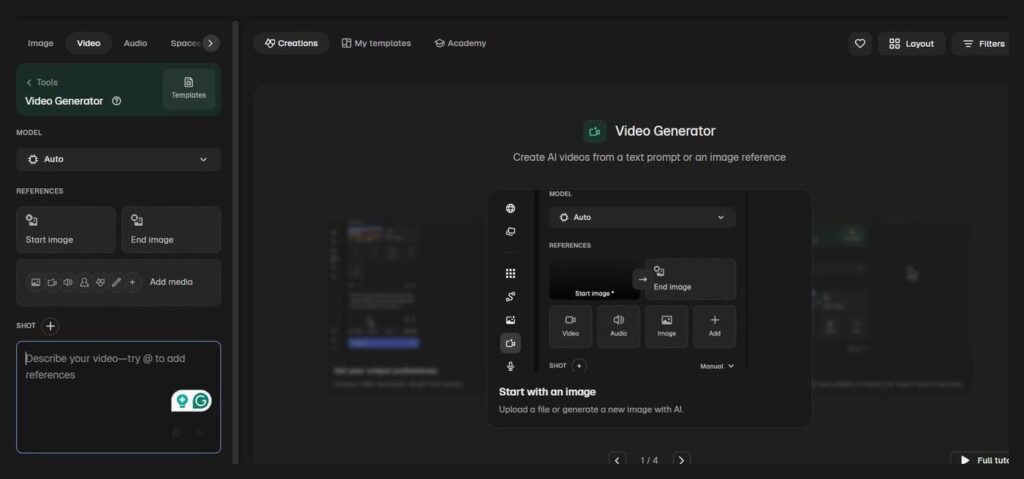This screenshot has width=1024, height=479.
Task: Click the globe icon in the tutorial preview
Action: tap(511, 208)
